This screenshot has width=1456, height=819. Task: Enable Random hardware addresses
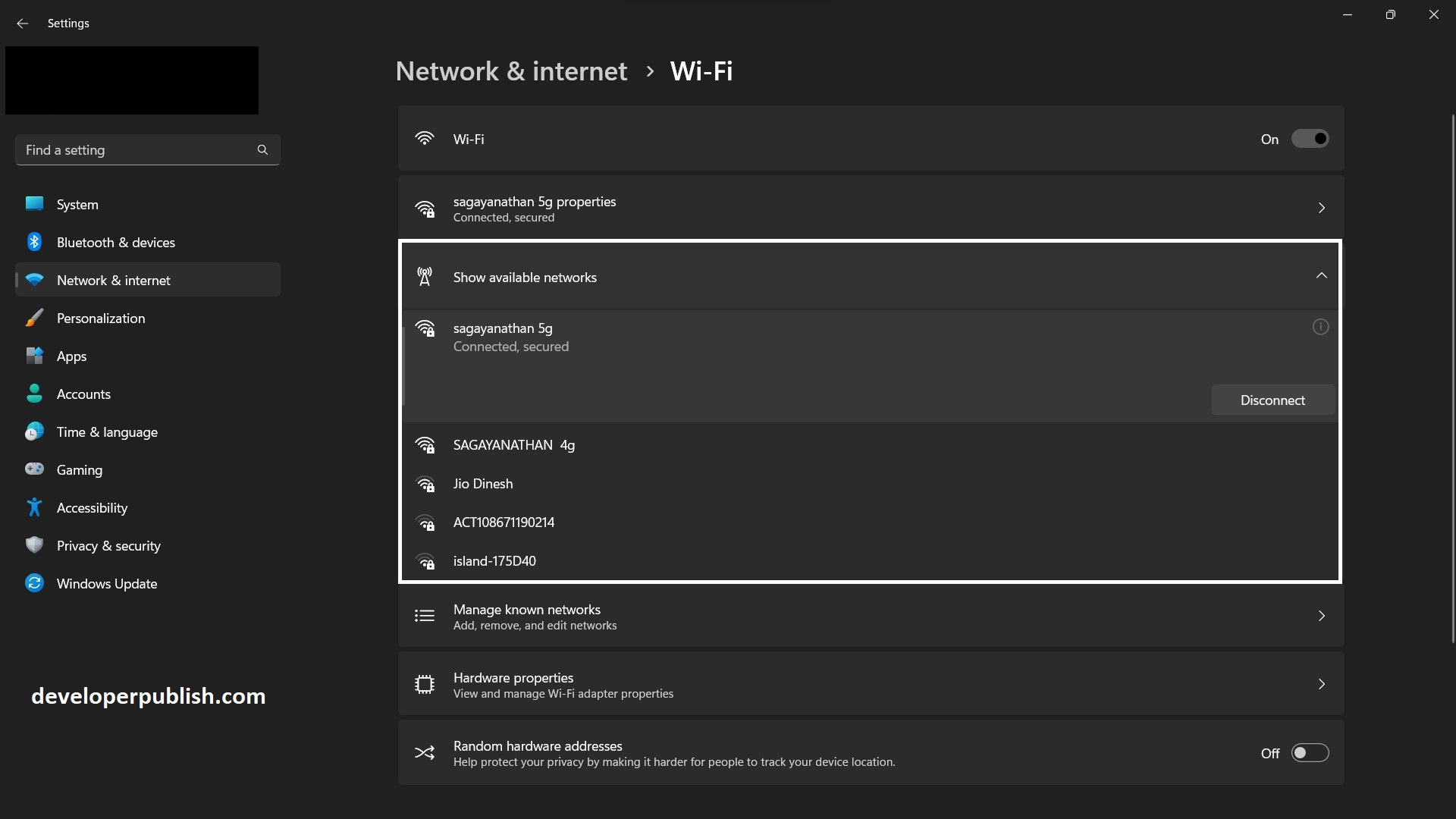(1310, 752)
